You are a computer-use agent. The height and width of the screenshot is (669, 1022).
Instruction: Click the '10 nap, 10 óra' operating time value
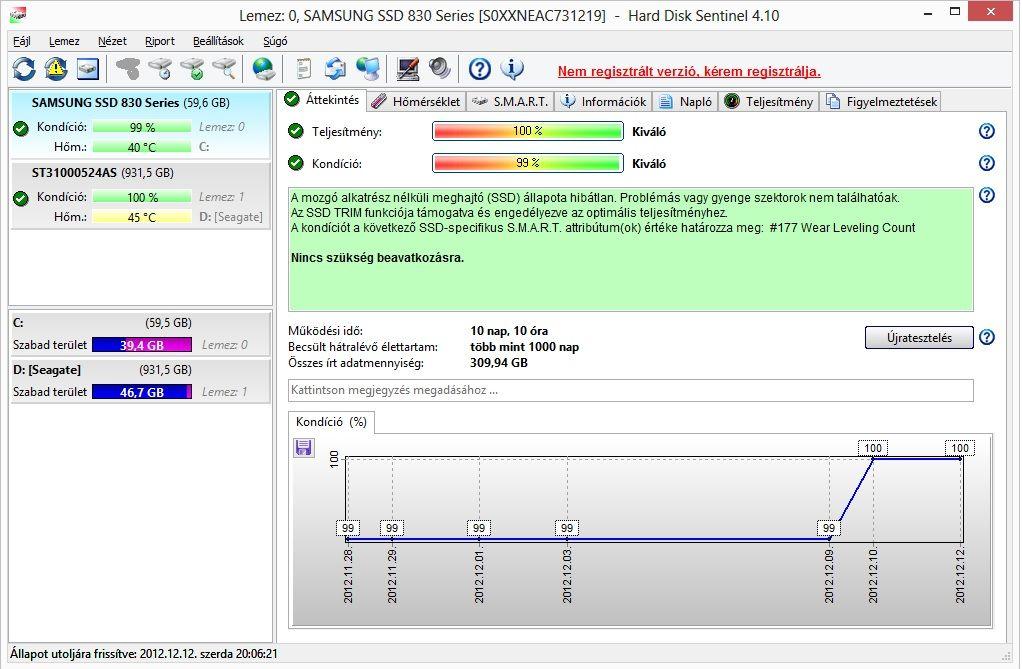(509, 331)
